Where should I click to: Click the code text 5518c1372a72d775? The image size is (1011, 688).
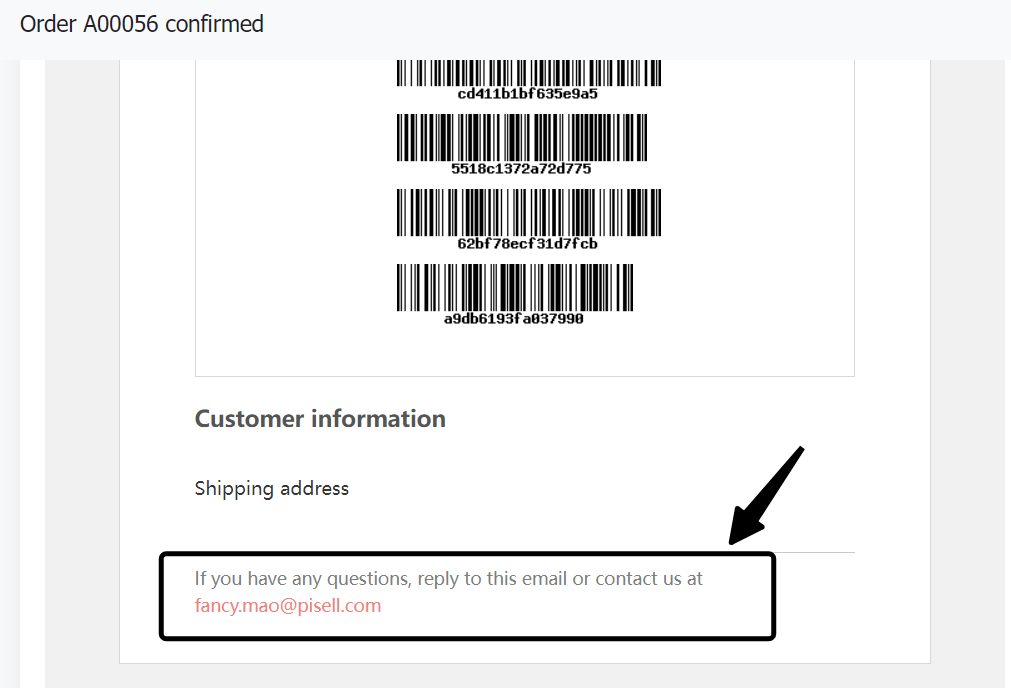(521, 169)
